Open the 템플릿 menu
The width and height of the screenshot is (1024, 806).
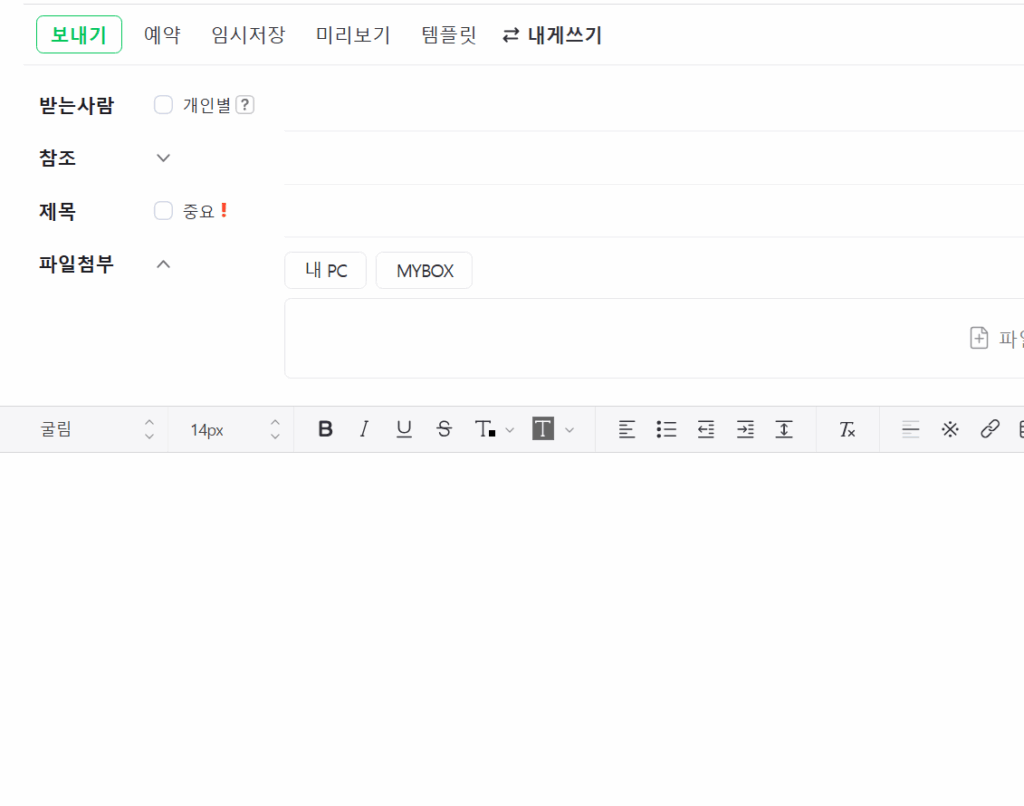449,35
